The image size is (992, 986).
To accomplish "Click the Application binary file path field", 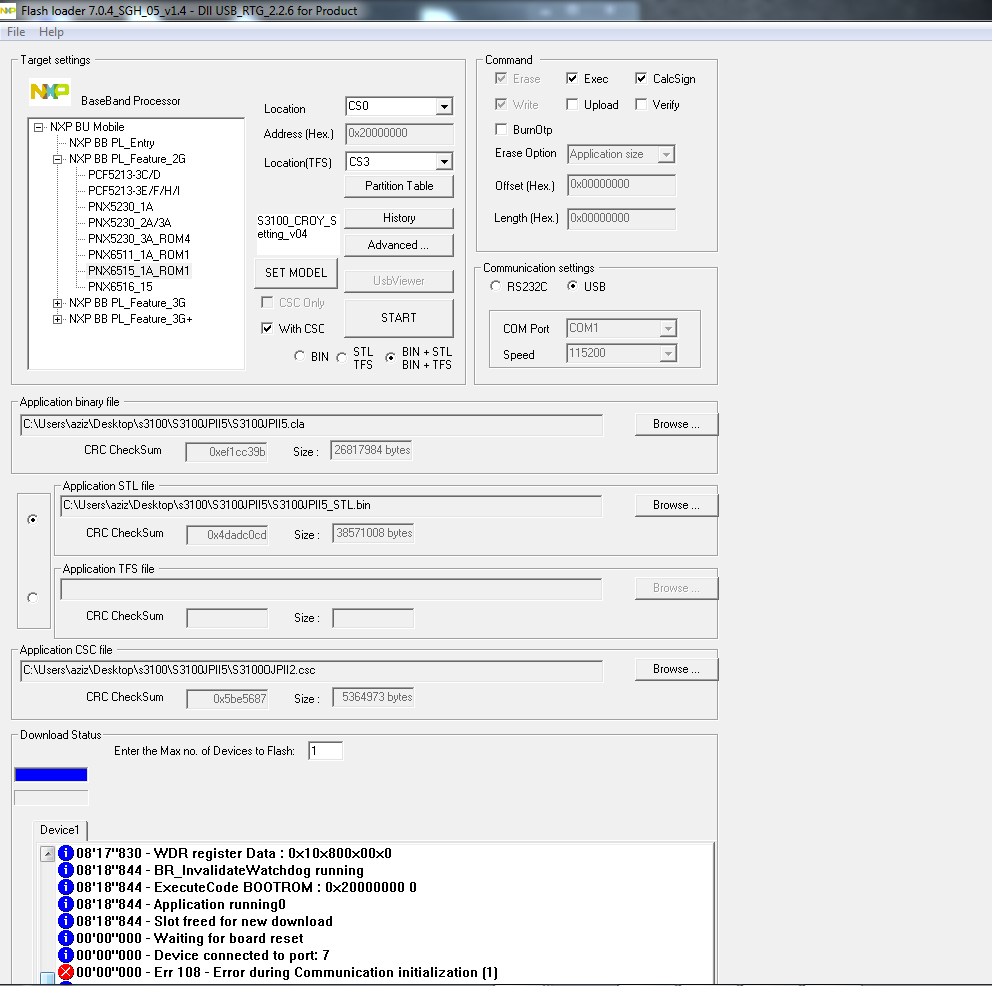I will click(311, 425).
